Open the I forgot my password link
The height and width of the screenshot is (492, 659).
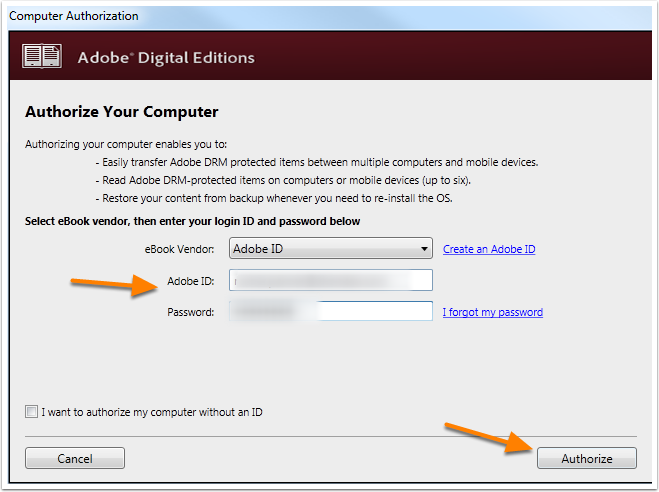point(493,312)
